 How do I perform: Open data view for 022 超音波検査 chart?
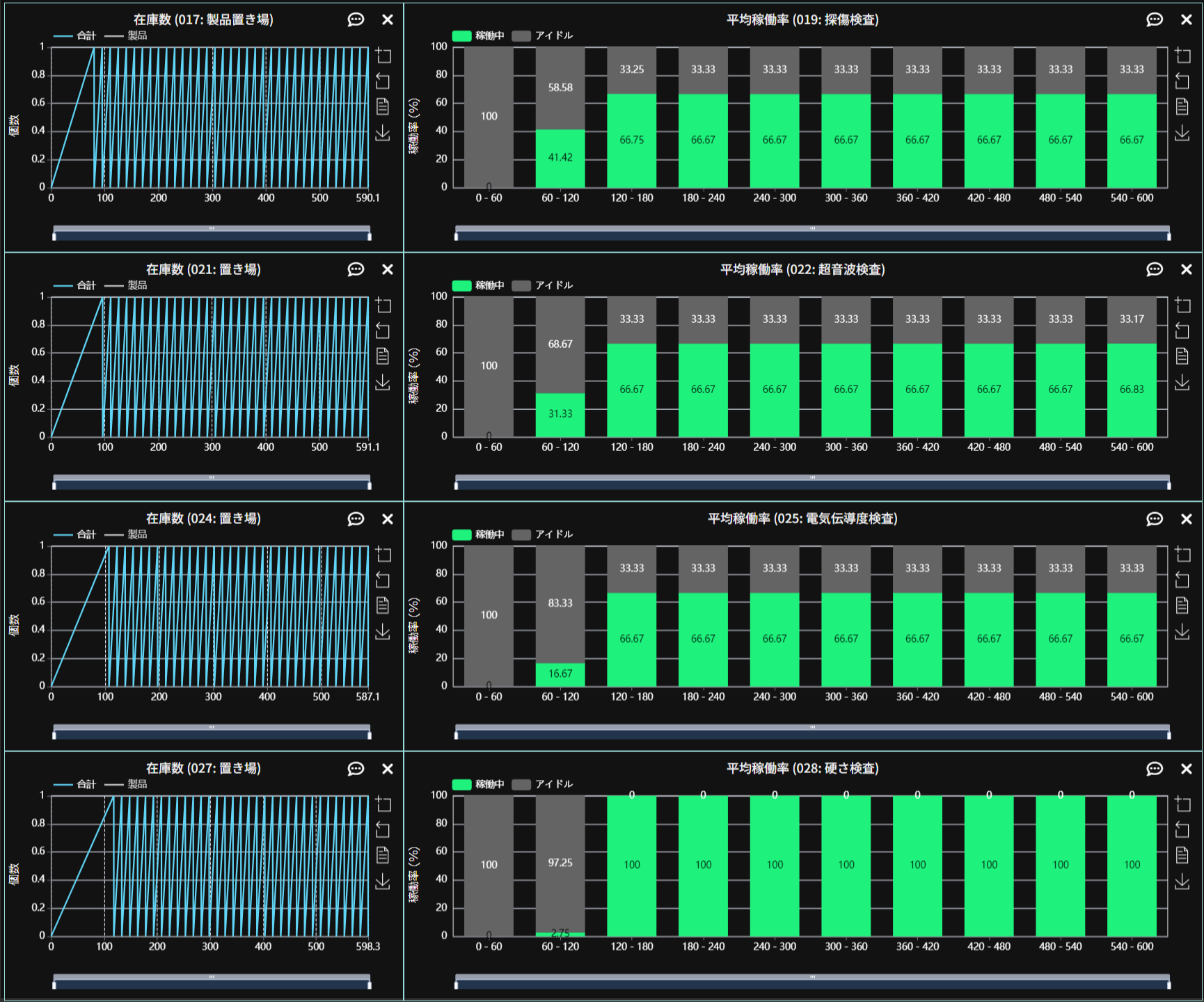[x=1182, y=356]
